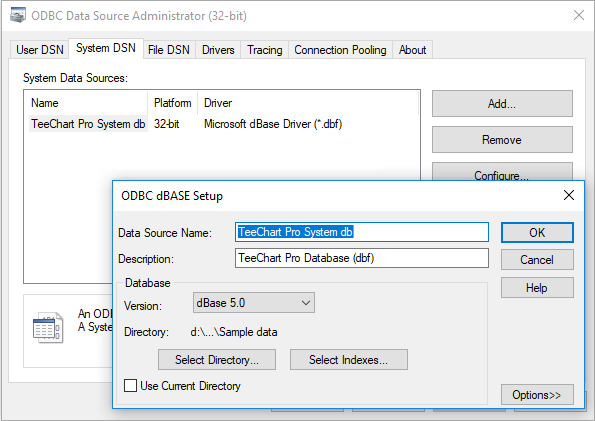Open the dBase 5.0 Version dropdown

[253, 303]
